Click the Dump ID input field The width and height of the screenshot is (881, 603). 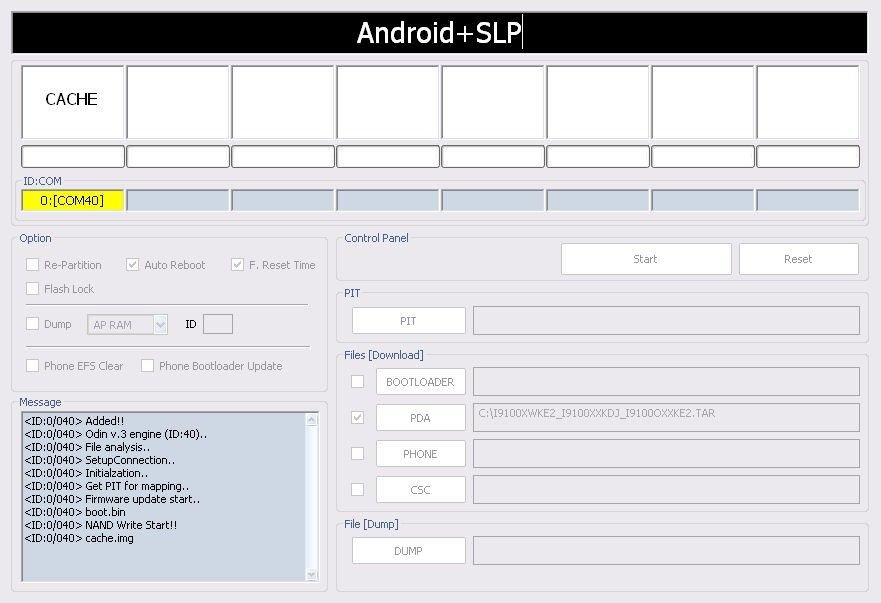[218, 324]
